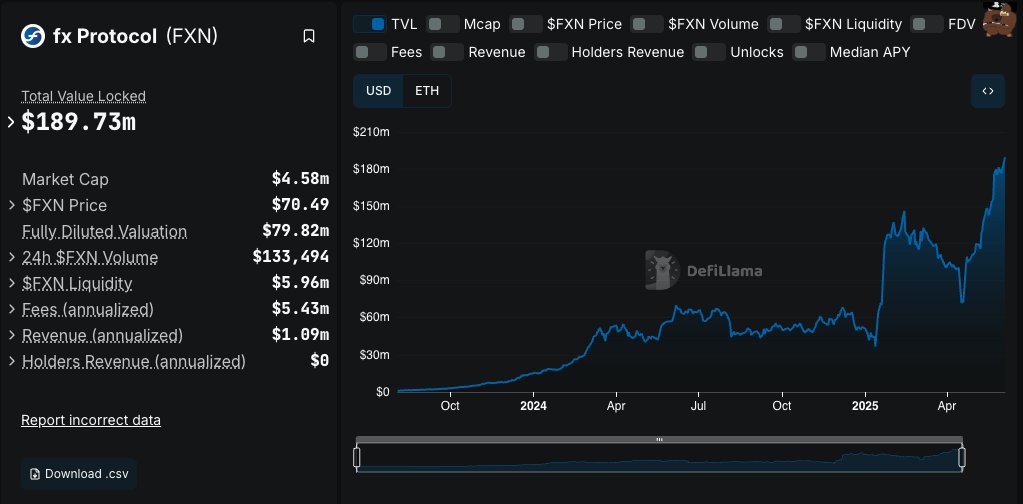Screen dimensions: 1023x504
Task: Enable the Mcap chart series
Action: (443, 25)
